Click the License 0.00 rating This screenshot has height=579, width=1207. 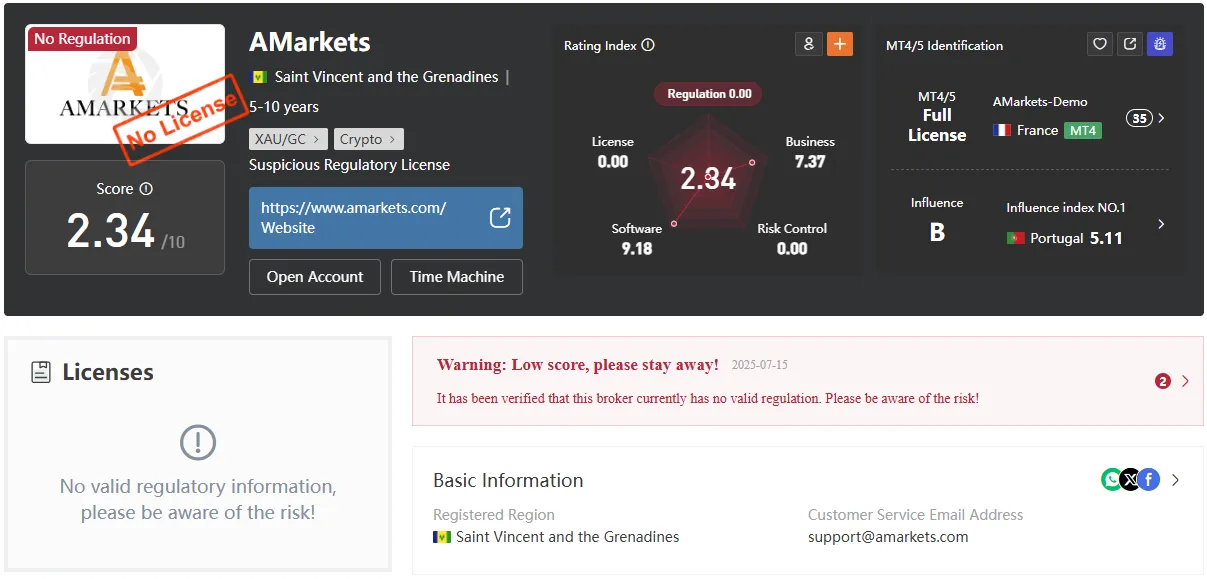(x=613, y=152)
